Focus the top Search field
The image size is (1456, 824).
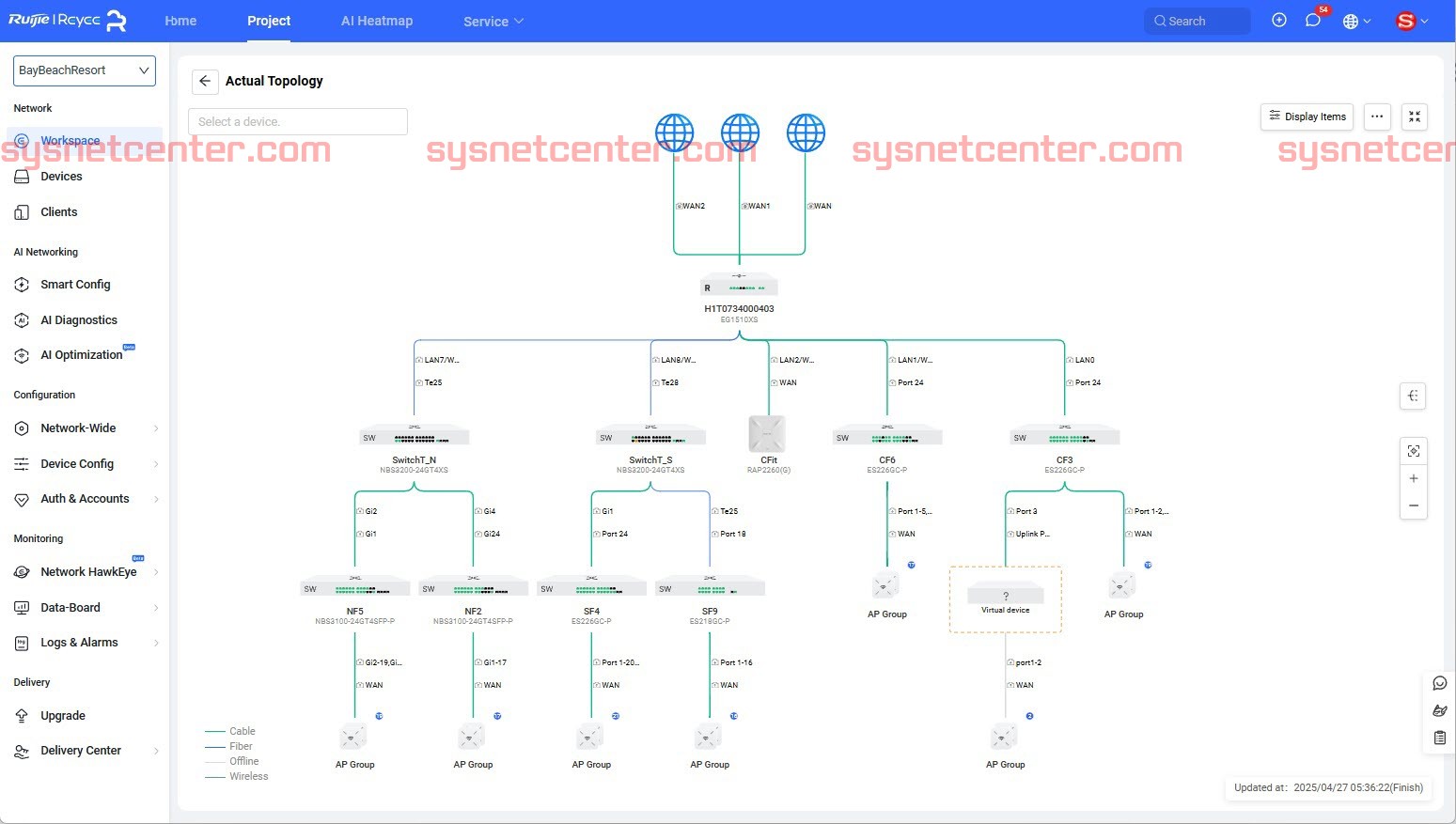point(1198,21)
